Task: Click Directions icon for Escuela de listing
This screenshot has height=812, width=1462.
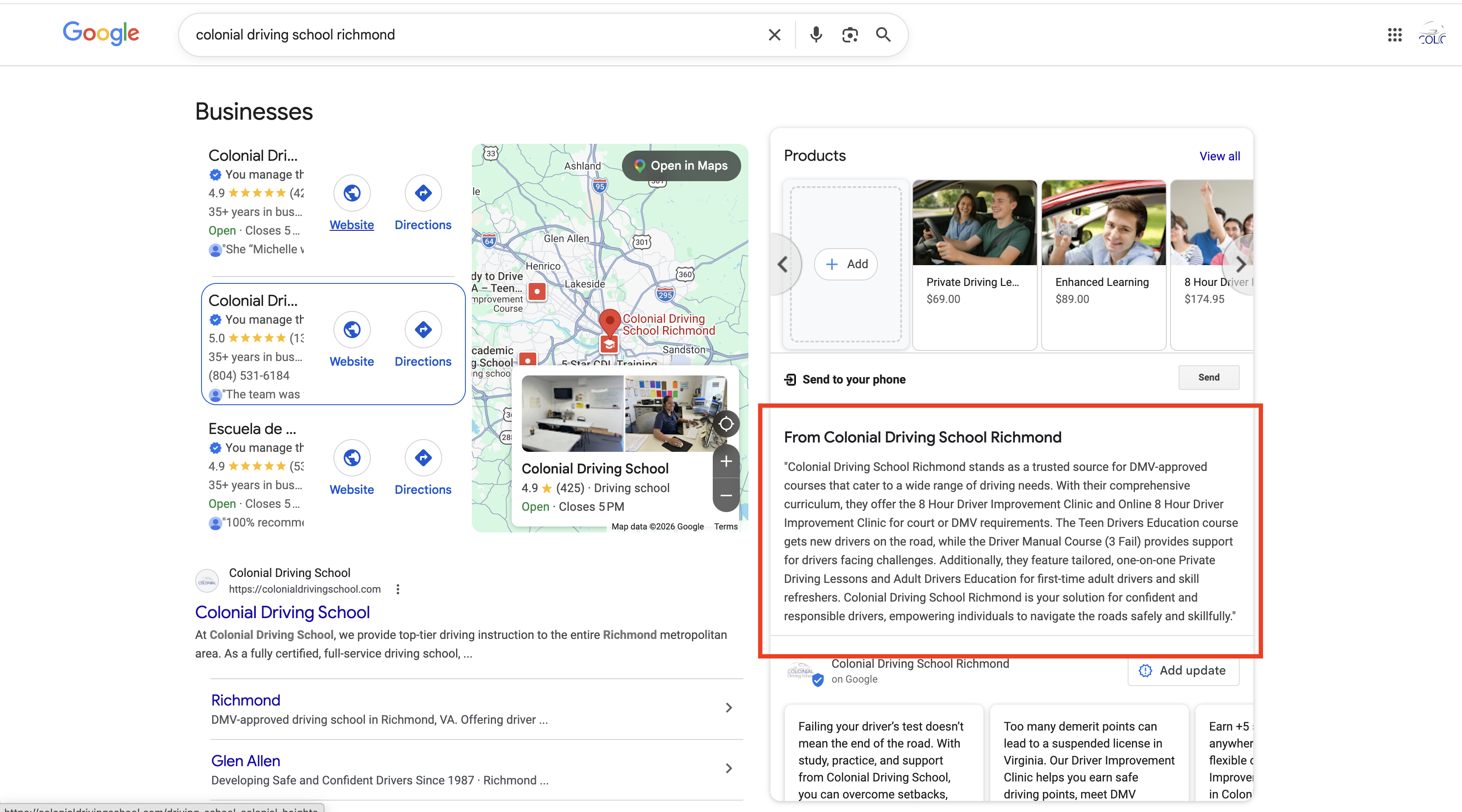Action: (x=423, y=458)
